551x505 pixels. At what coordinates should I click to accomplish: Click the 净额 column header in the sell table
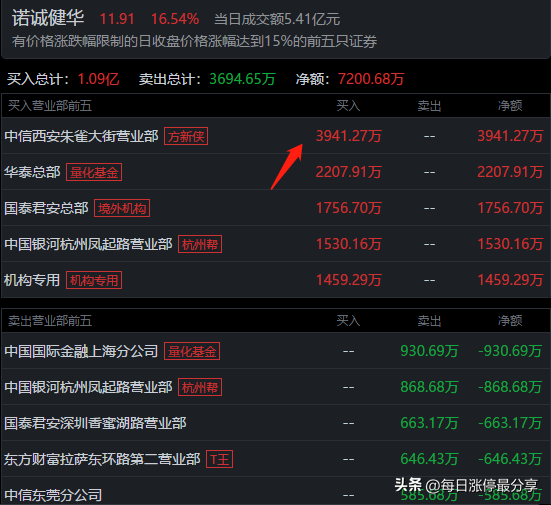point(510,321)
